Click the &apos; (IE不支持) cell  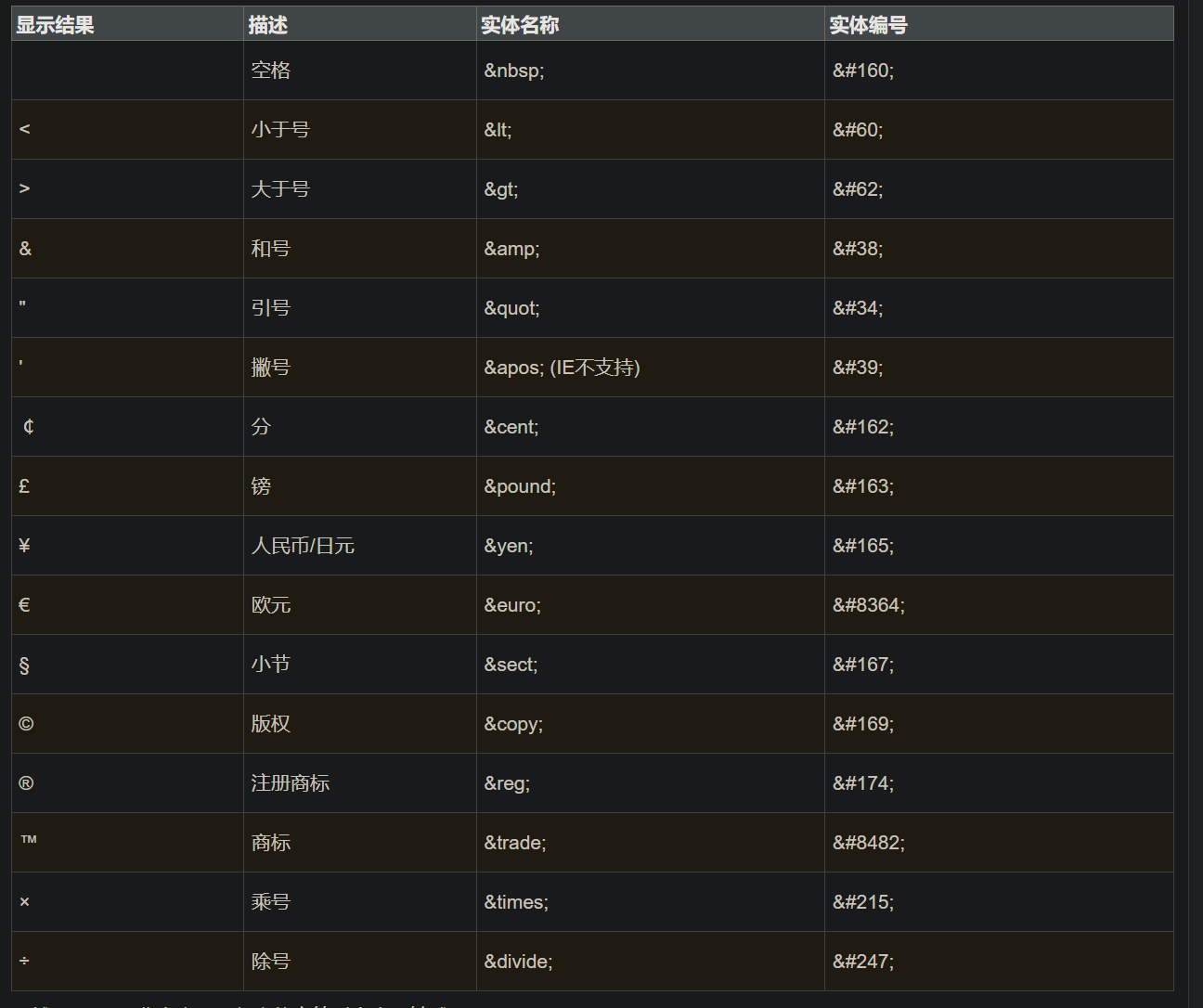(x=562, y=368)
